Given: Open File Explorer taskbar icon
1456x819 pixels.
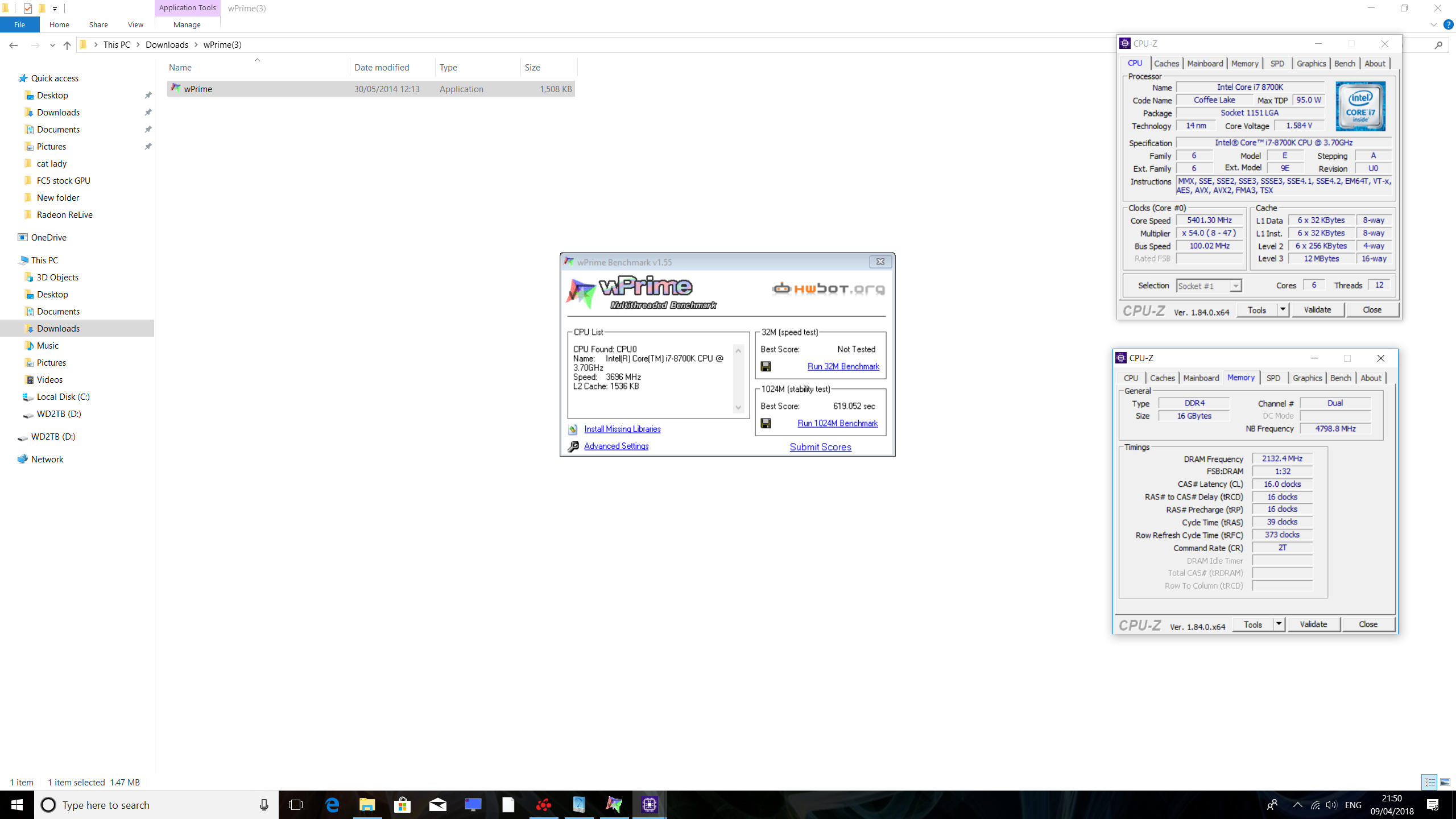Looking at the screenshot, I should [x=367, y=805].
